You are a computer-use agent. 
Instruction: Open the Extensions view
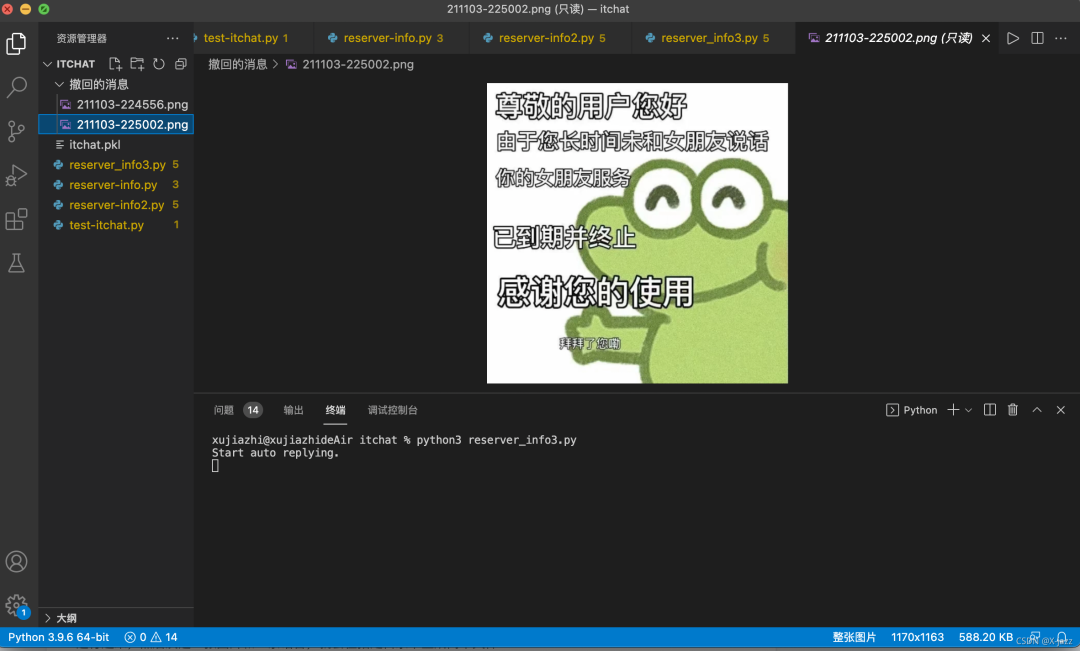pyautogui.click(x=17, y=219)
